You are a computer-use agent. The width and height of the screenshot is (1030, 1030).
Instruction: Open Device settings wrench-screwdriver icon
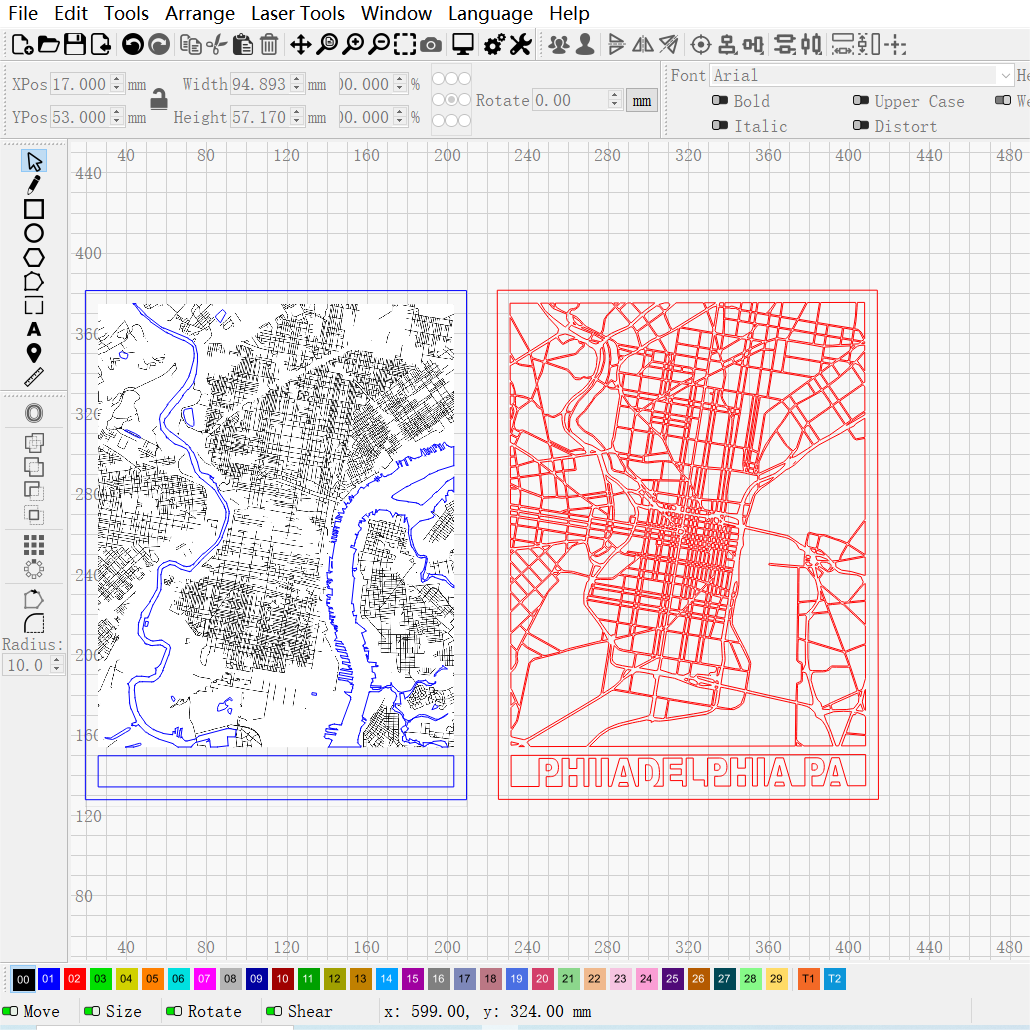(520, 45)
